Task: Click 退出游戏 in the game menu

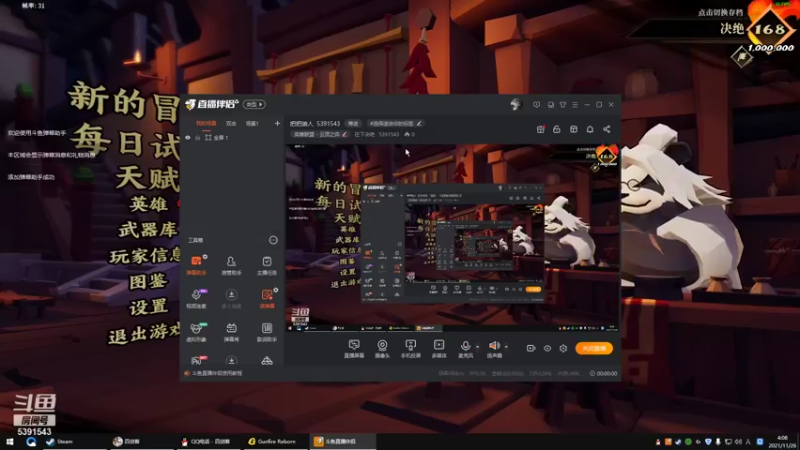Action: coord(144,334)
